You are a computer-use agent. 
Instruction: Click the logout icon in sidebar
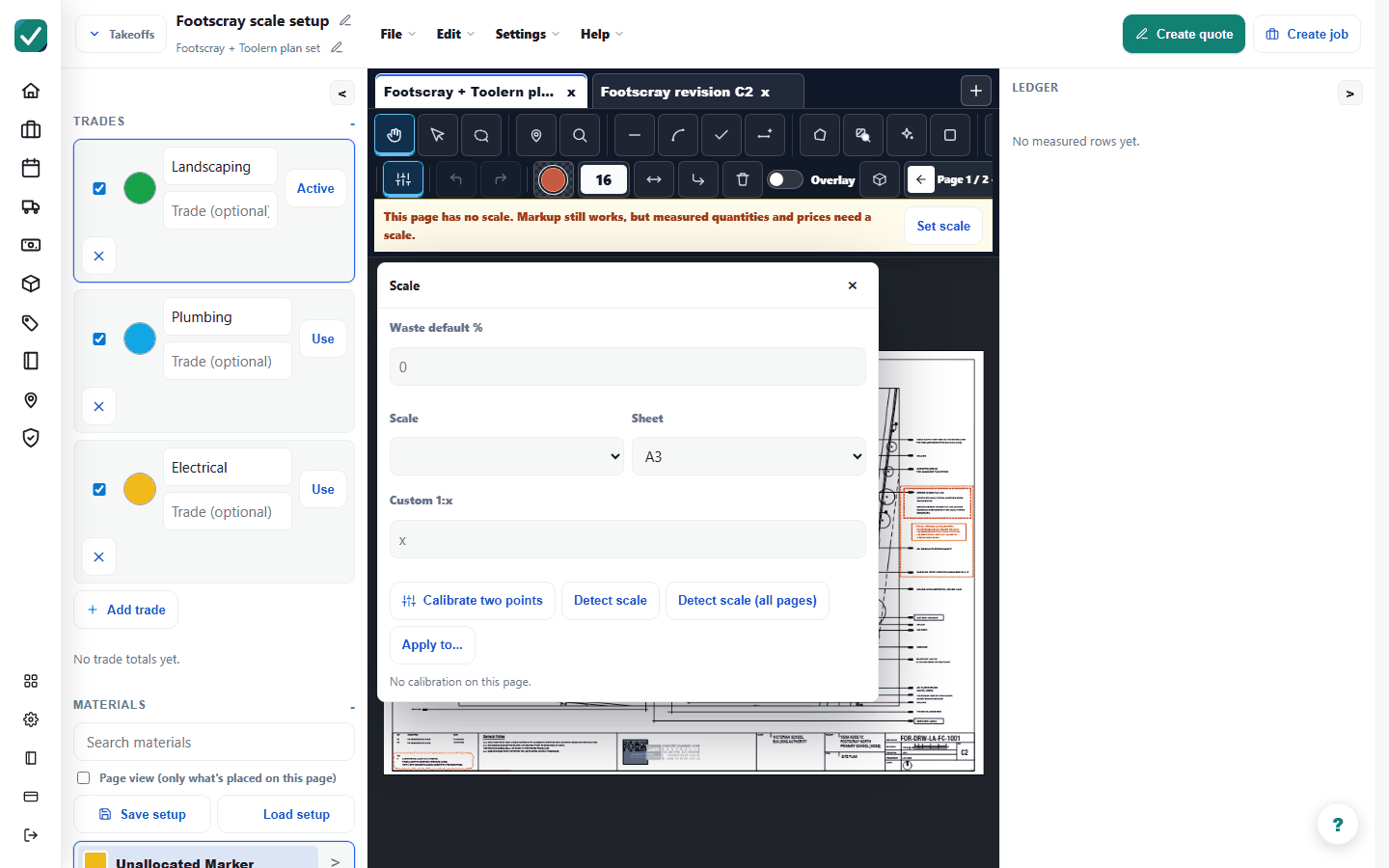(31, 835)
